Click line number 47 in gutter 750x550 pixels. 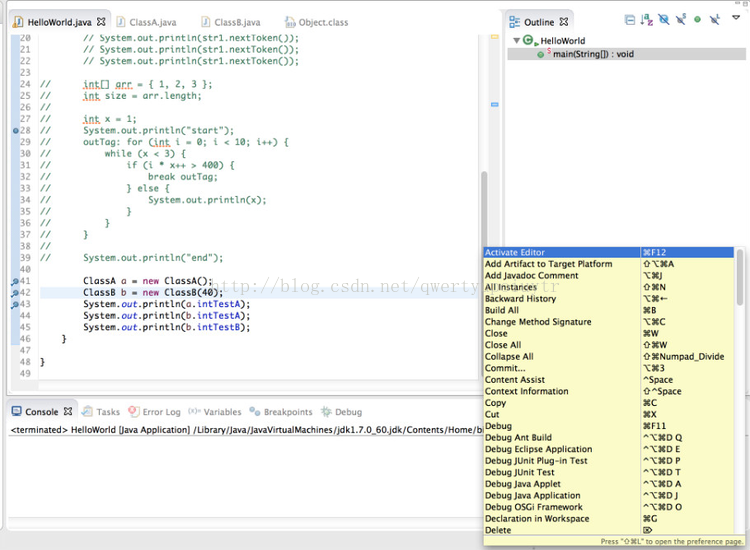(25, 351)
